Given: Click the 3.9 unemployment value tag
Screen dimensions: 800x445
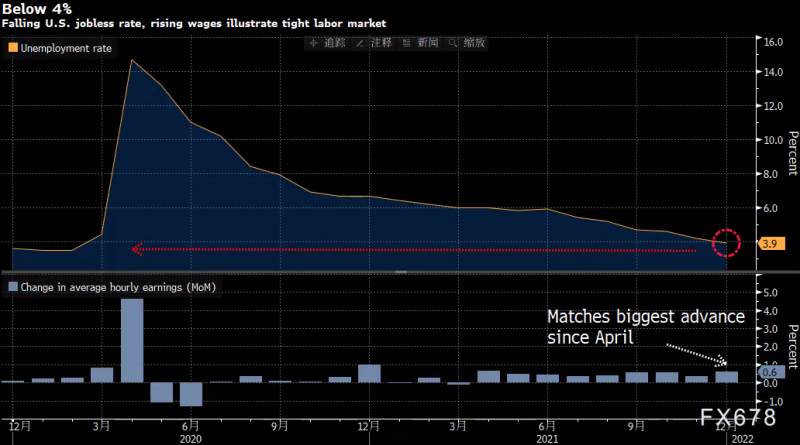Looking at the screenshot, I should (770, 243).
